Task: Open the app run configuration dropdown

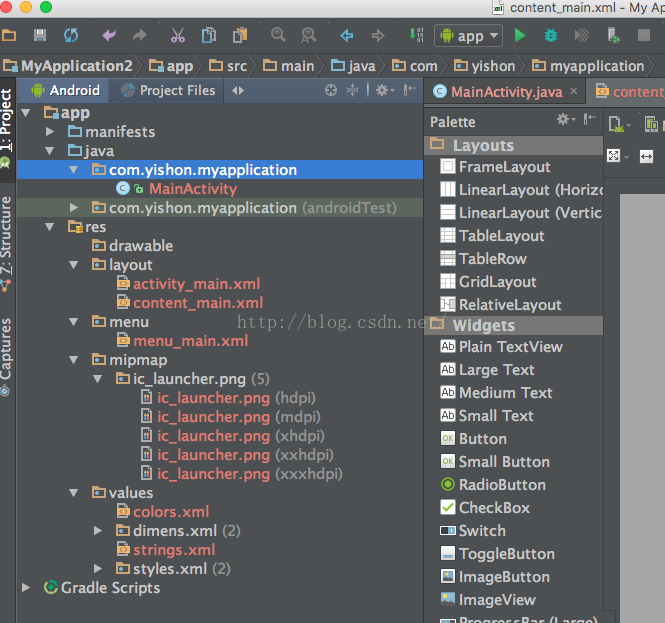Action: 468,36
